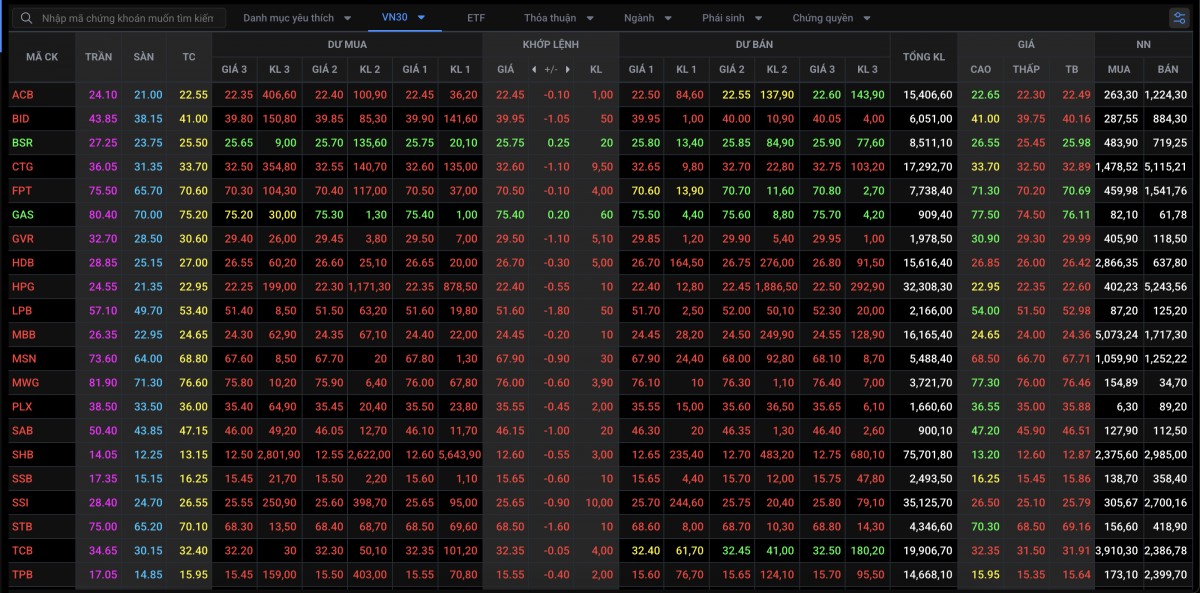Image resolution: width=1200 pixels, height=593 pixels.
Task: Sort by the TỔNG KL column header
Action: pos(923,57)
